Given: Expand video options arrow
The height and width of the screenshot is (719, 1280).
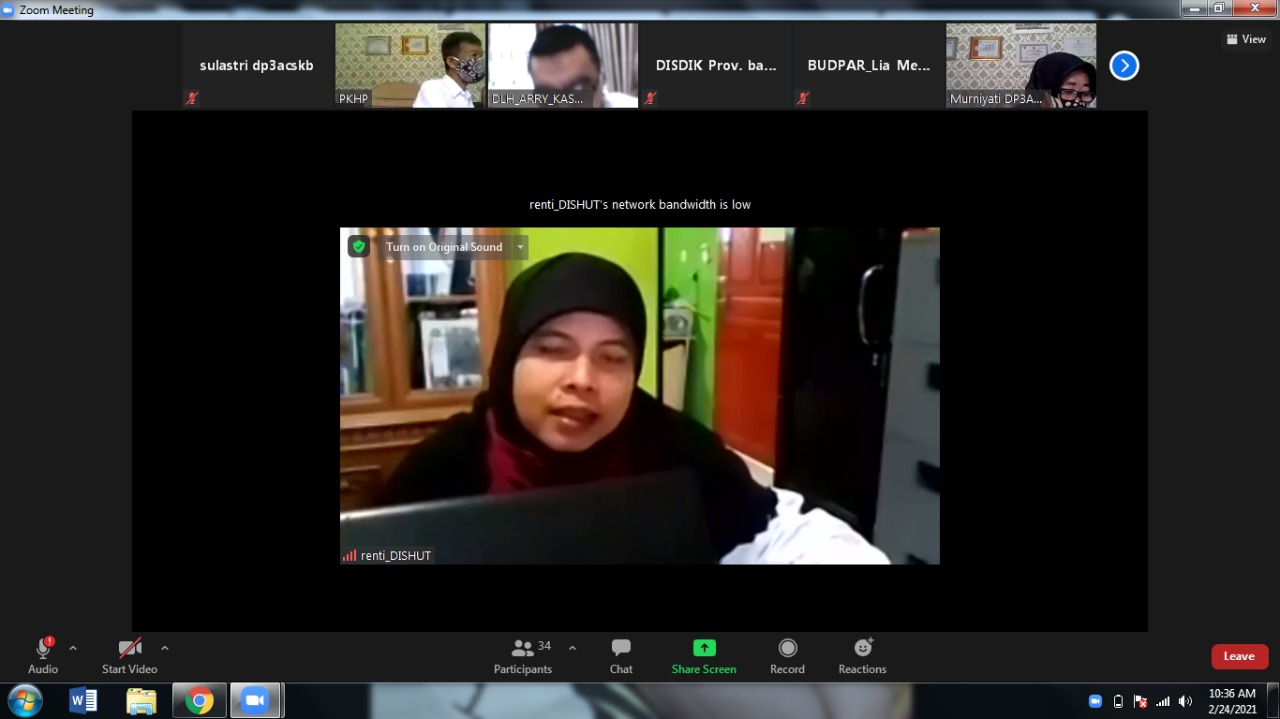Looking at the screenshot, I should (165, 648).
